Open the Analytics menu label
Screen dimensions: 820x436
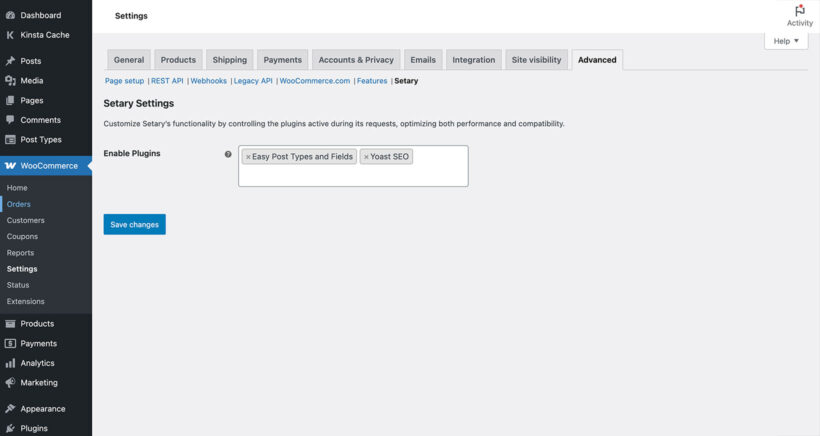(38, 363)
